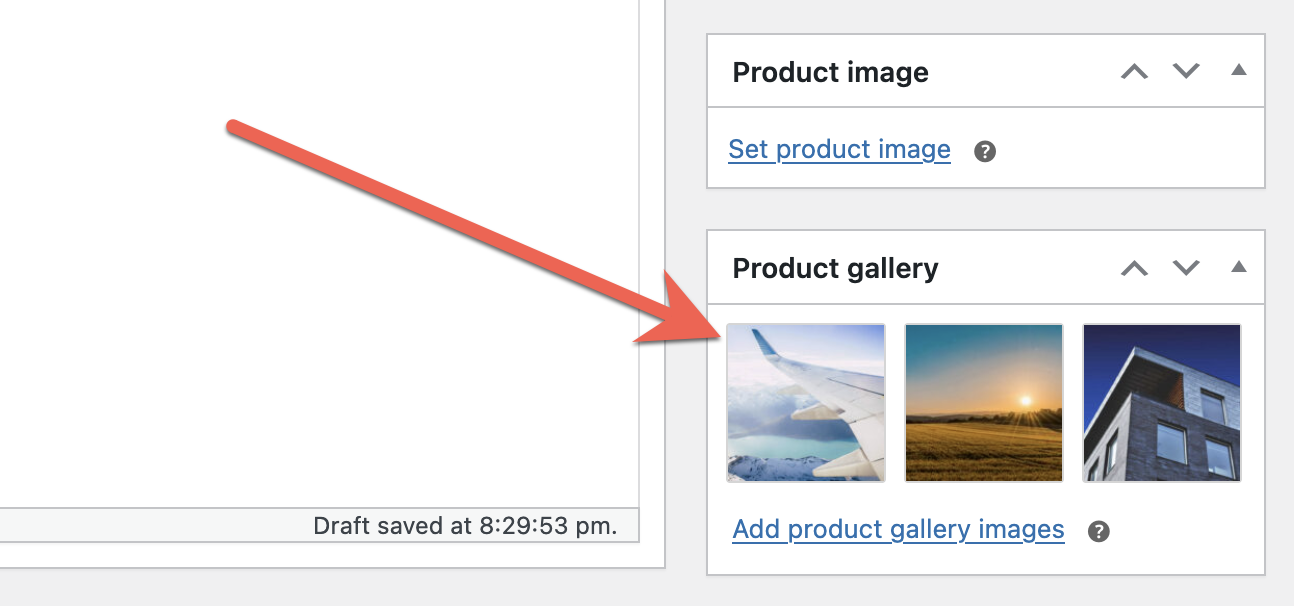Click the Draft saved status message
Screen dimensions: 1294x606
pyautogui.click(x=465, y=526)
